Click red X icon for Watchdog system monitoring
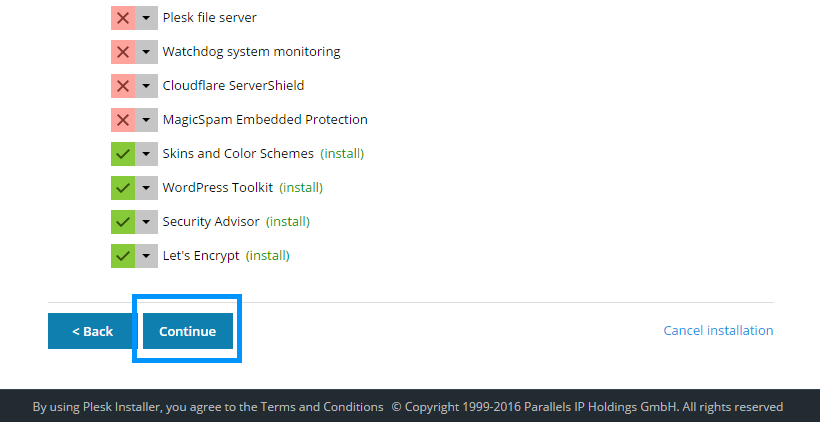Screen dimensions: 820x422 (x=123, y=52)
